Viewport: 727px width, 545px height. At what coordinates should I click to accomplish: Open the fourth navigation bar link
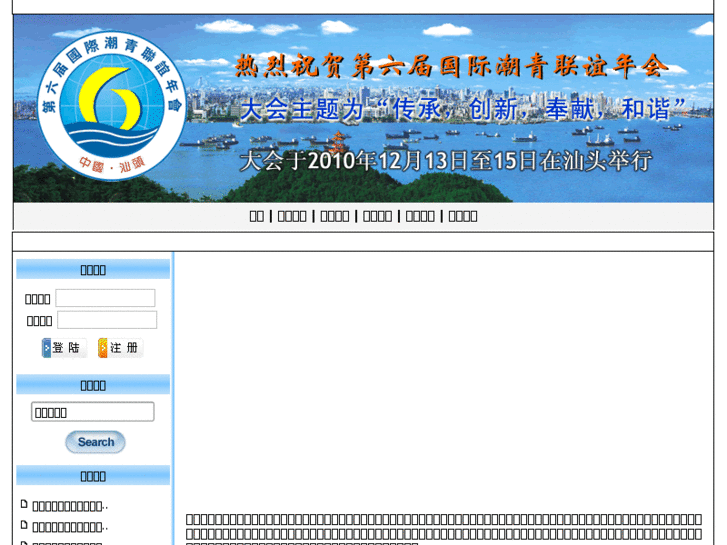pyautogui.click(x=377, y=216)
